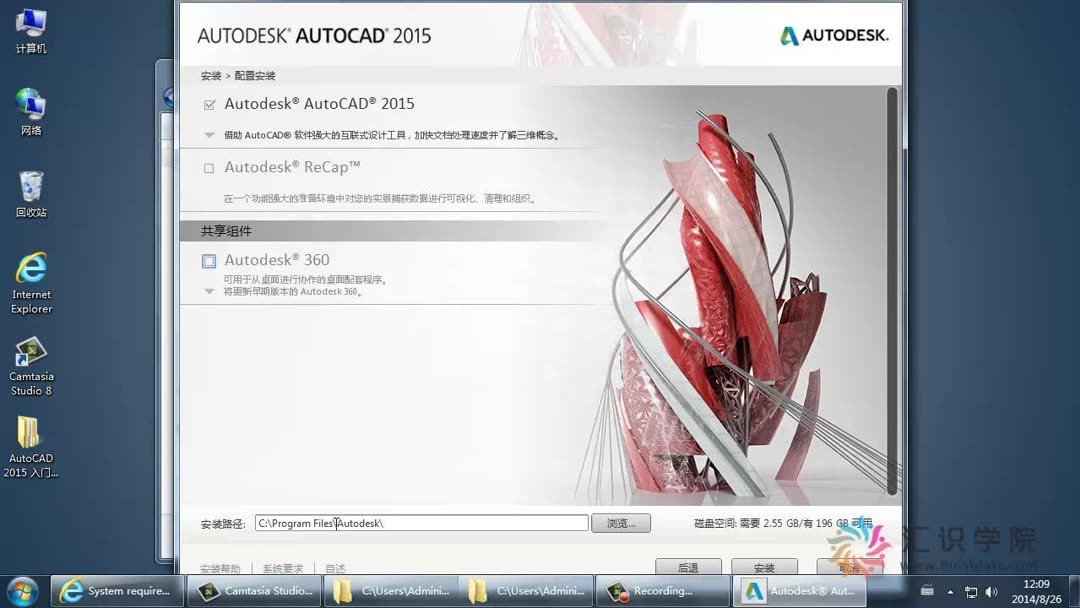Image resolution: width=1080 pixels, height=608 pixels.
Task: Click the 安装 button to install
Action: coord(765,567)
